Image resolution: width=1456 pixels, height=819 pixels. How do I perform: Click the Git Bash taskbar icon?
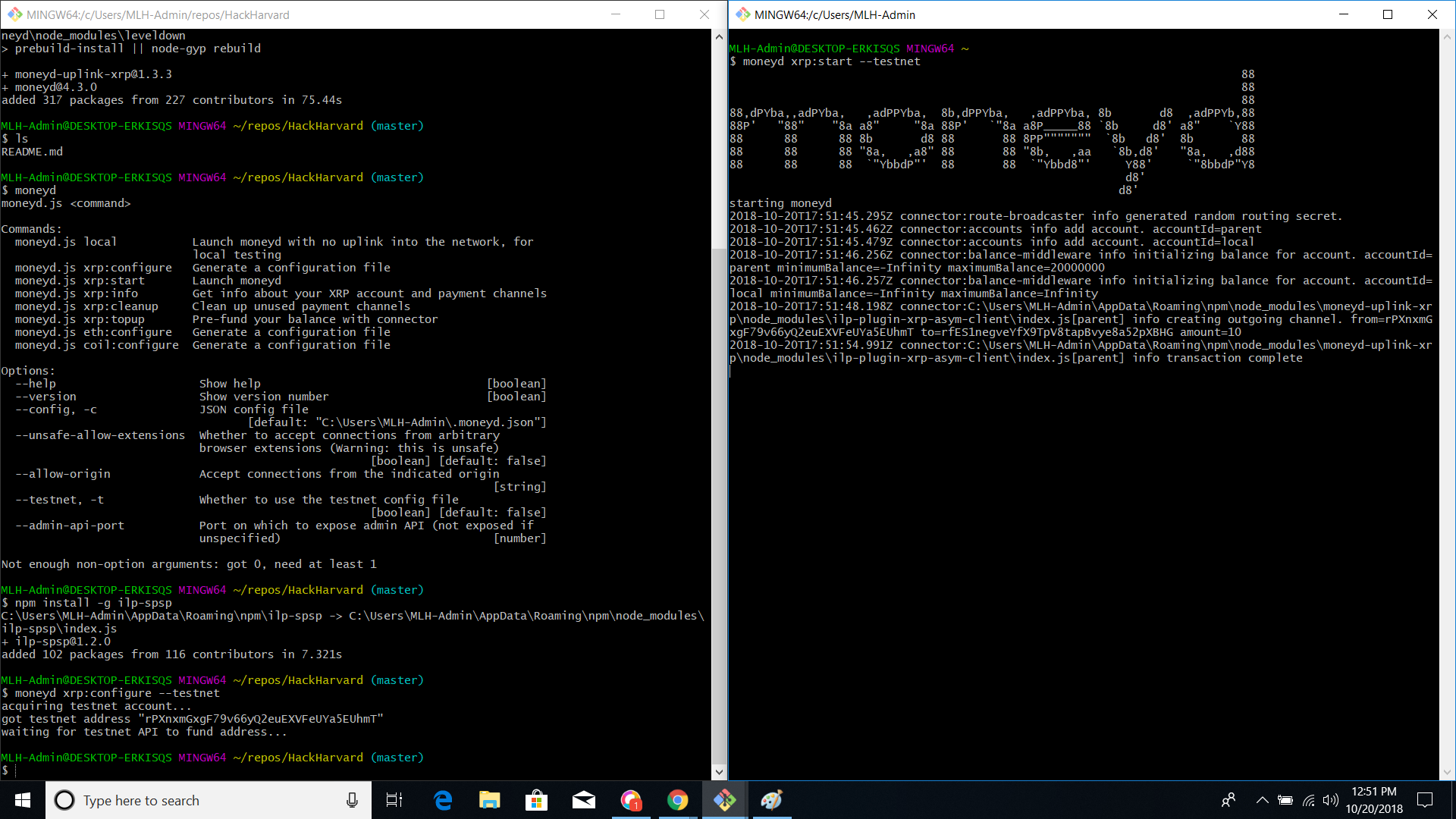(x=724, y=800)
